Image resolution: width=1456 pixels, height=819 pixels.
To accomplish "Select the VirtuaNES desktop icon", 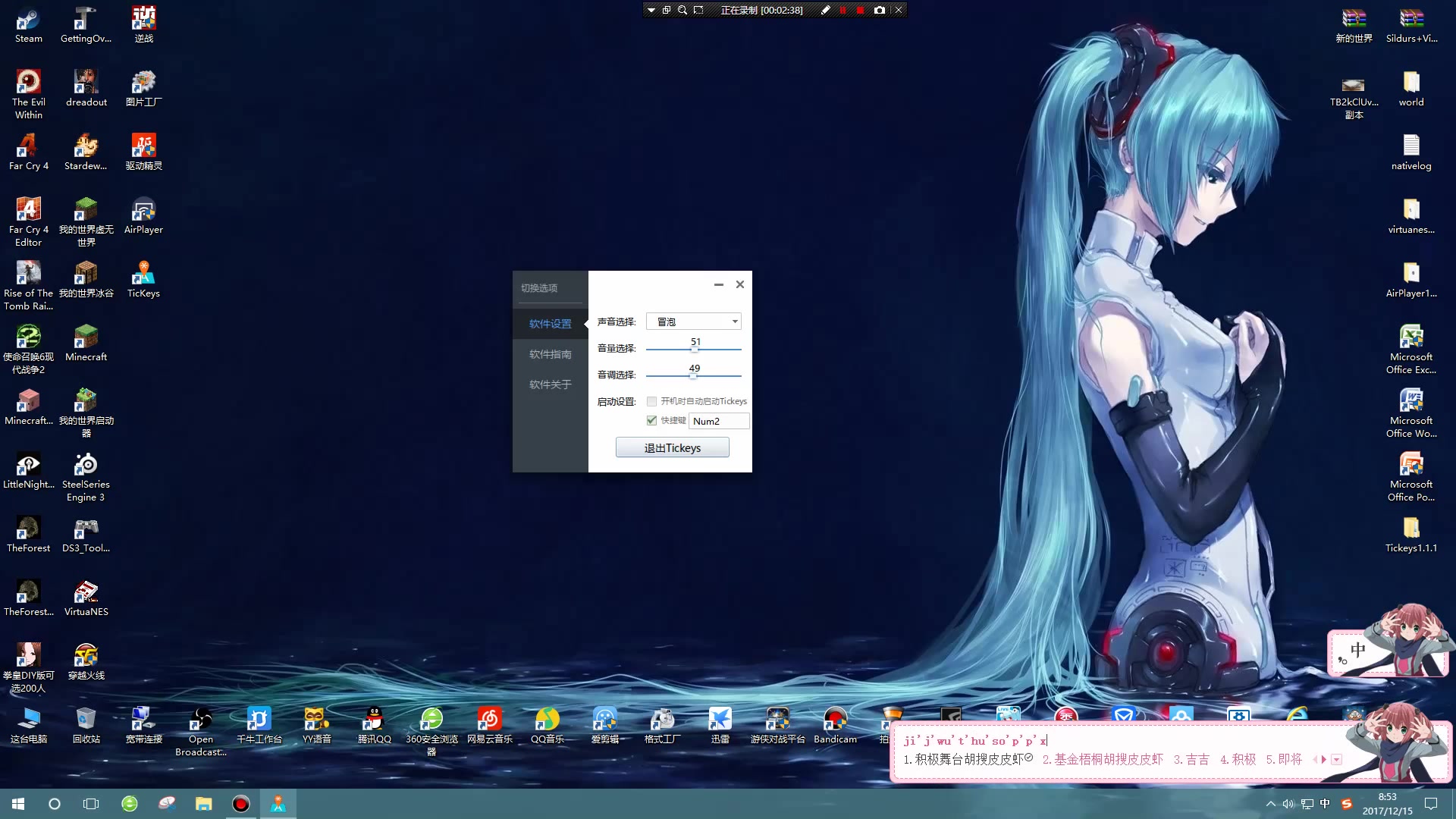I will 86,598.
